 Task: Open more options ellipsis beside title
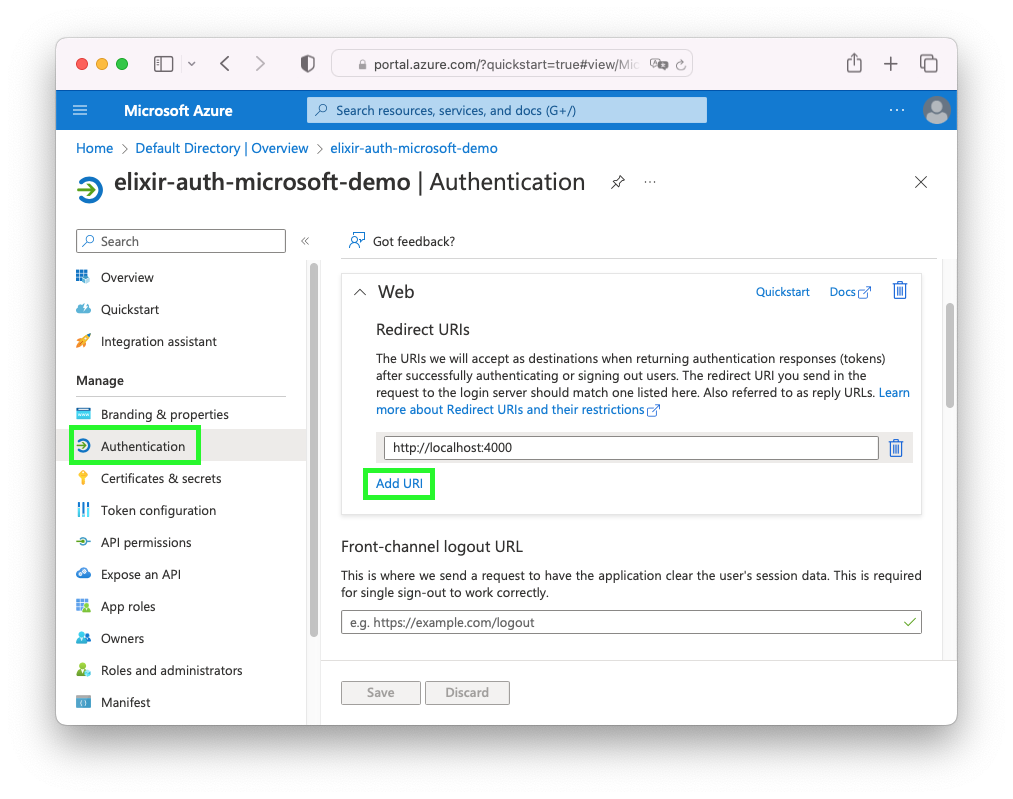[x=650, y=182]
